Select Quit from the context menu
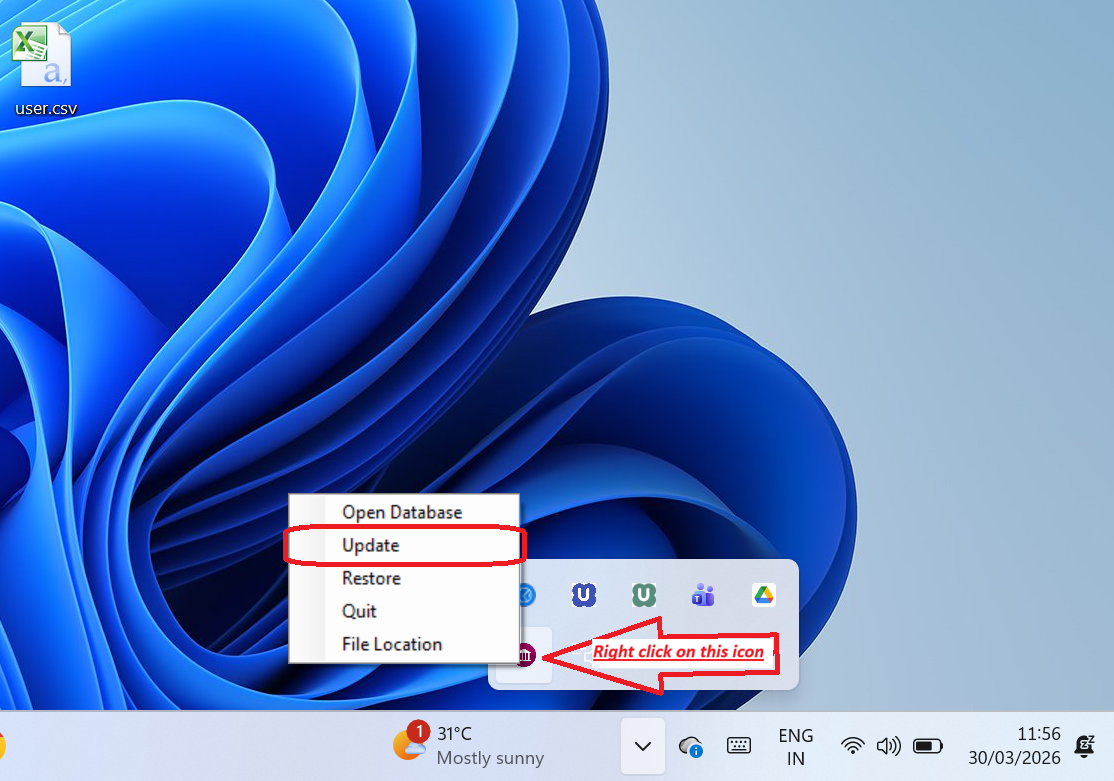This screenshot has height=781, width=1114. click(x=359, y=611)
